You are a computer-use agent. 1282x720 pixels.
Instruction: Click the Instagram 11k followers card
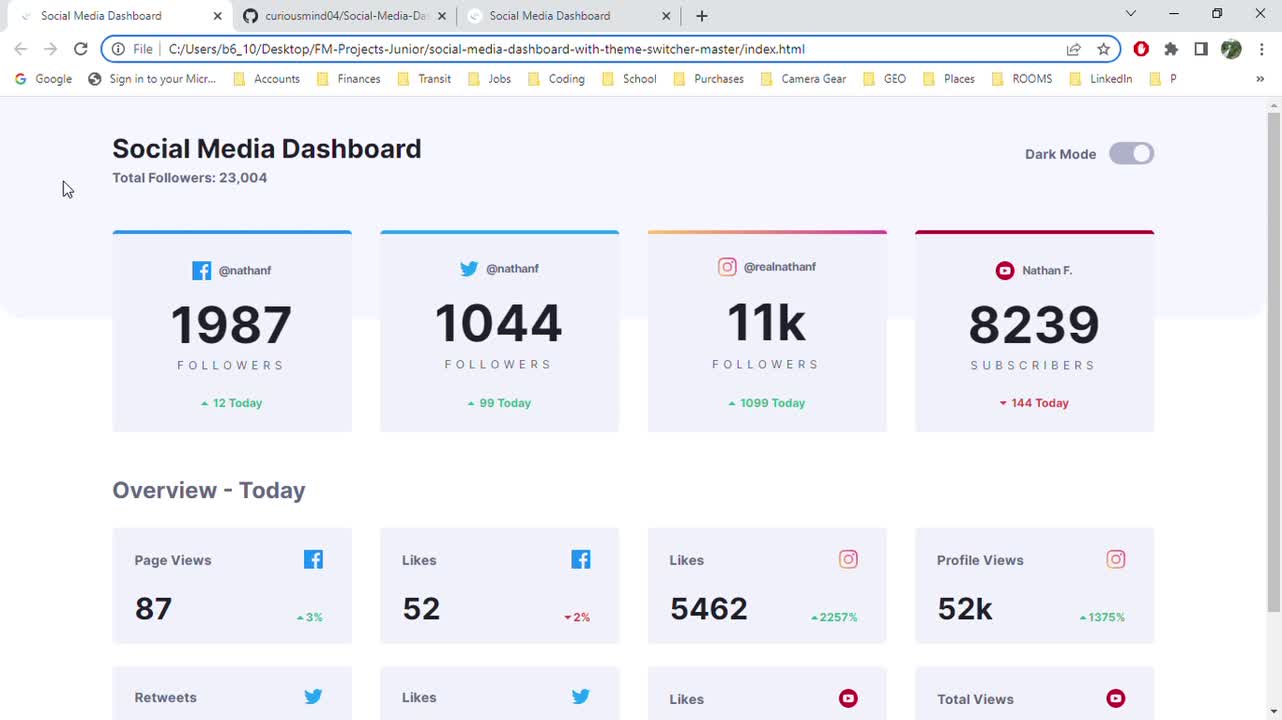pos(767,331)
